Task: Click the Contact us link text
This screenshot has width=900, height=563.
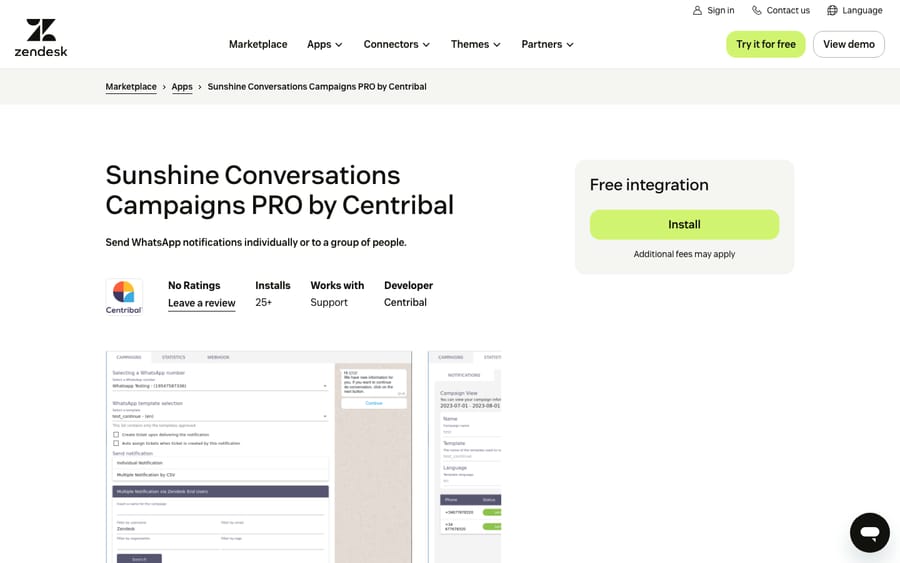Action: 788,10
